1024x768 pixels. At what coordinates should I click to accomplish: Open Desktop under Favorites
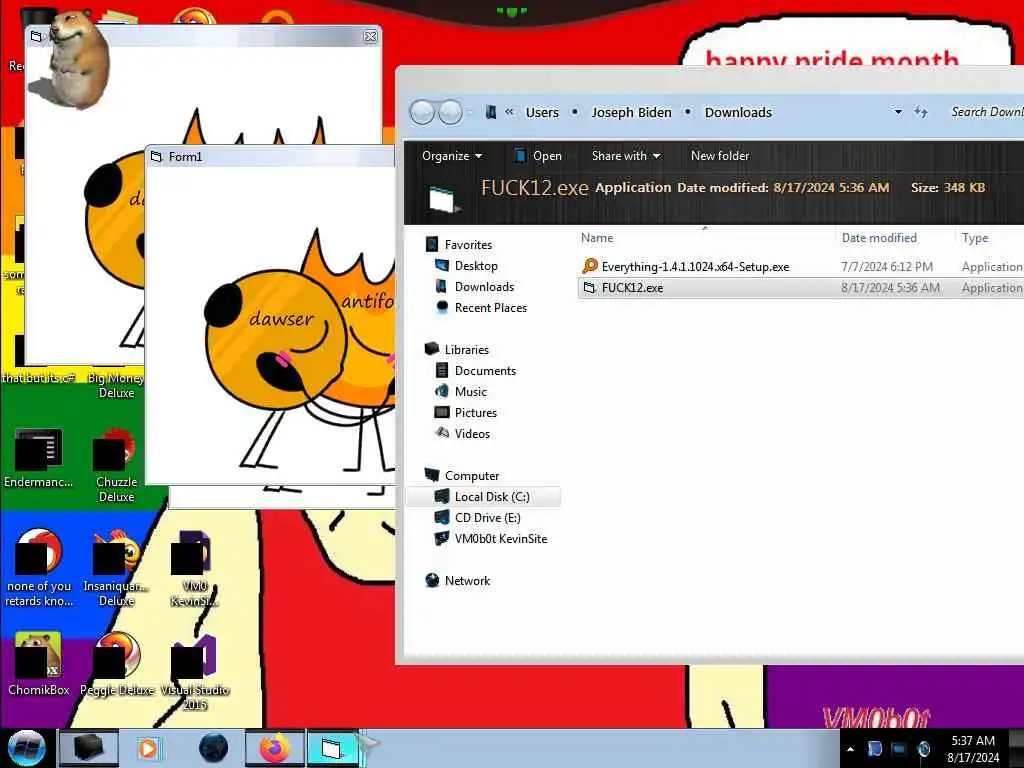(x=476, y=266)
